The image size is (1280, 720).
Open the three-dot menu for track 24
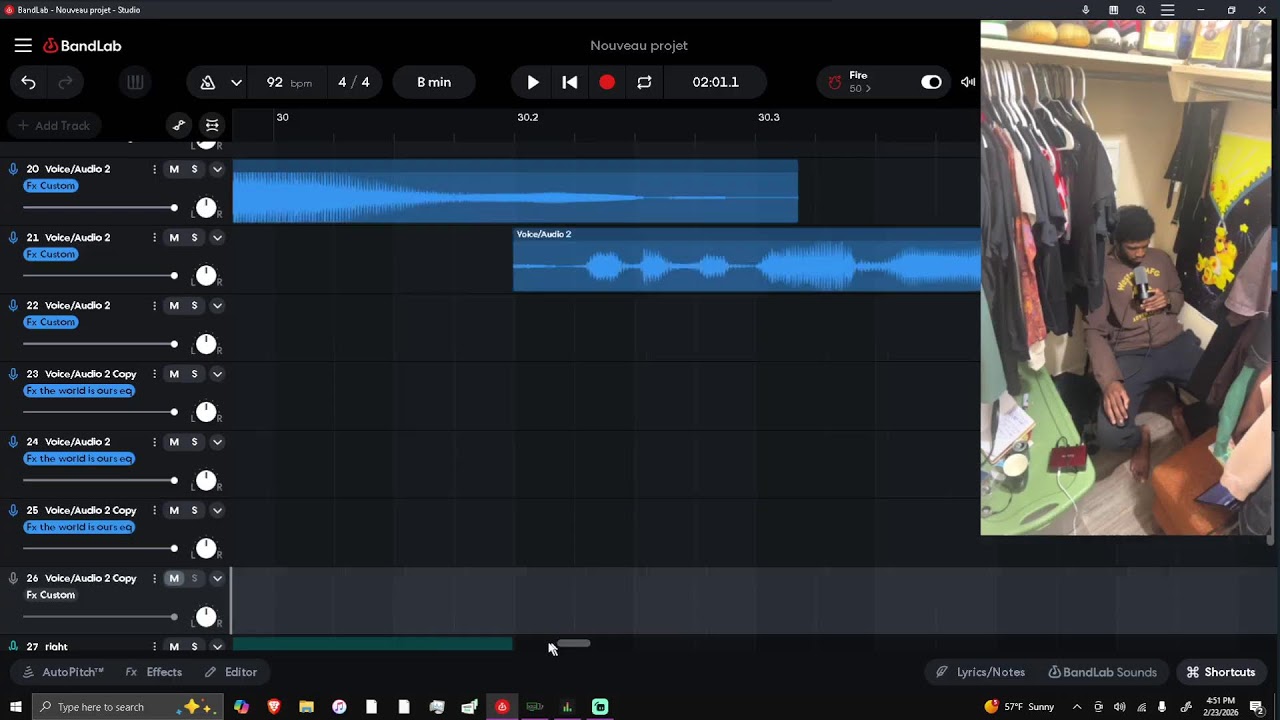[154, 442]
